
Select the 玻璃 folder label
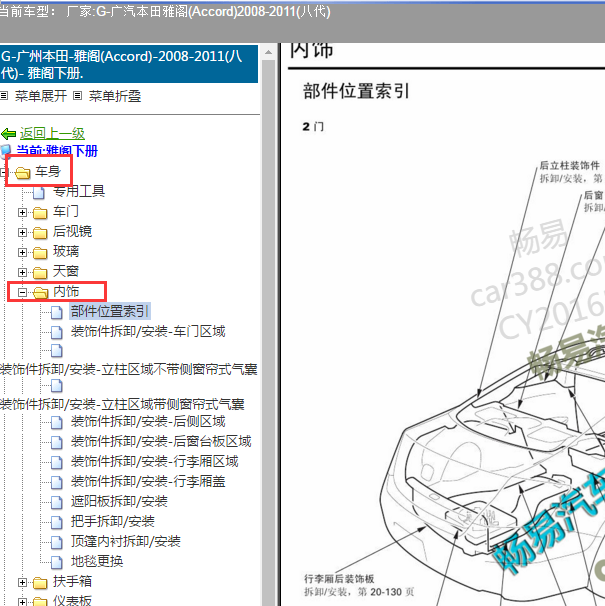pyautogui.click(x=66, y=252)
